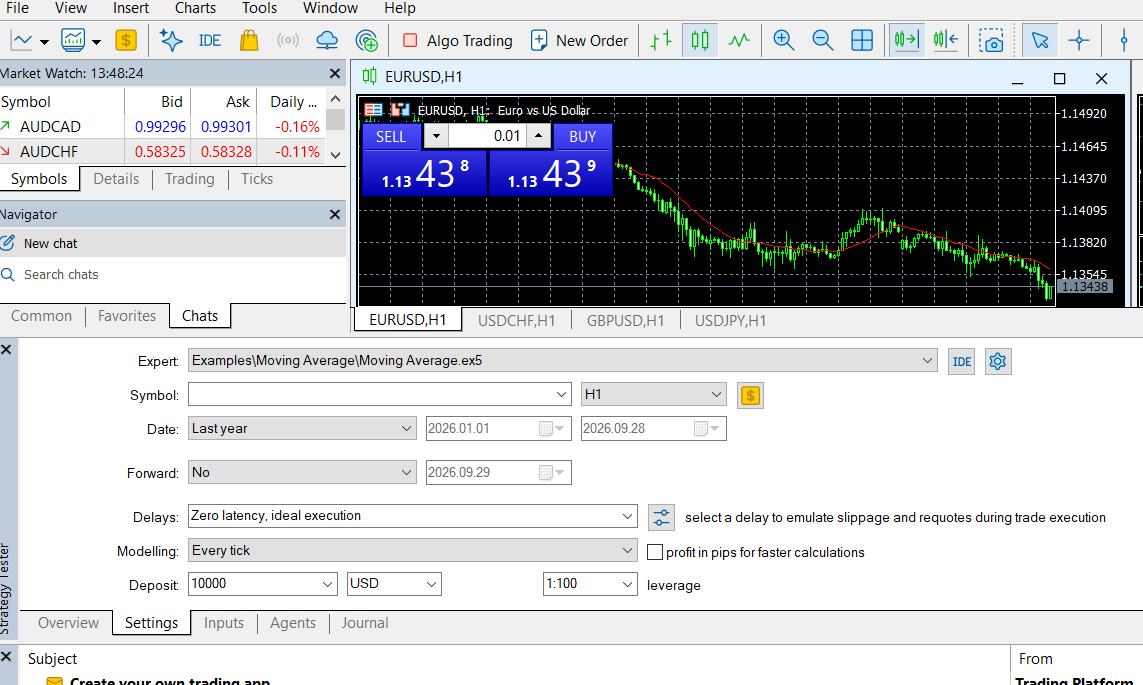
Task: Zoom out of the chart
Action: [823, 40]
